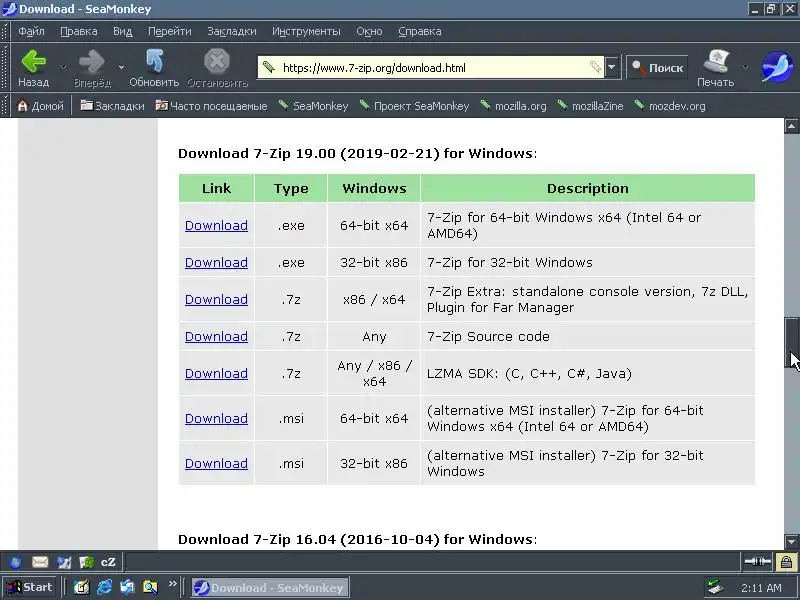Toggle the online/offline connection plug icon
This screenshot has height=600, width=800.
click(x=758, y=562)
